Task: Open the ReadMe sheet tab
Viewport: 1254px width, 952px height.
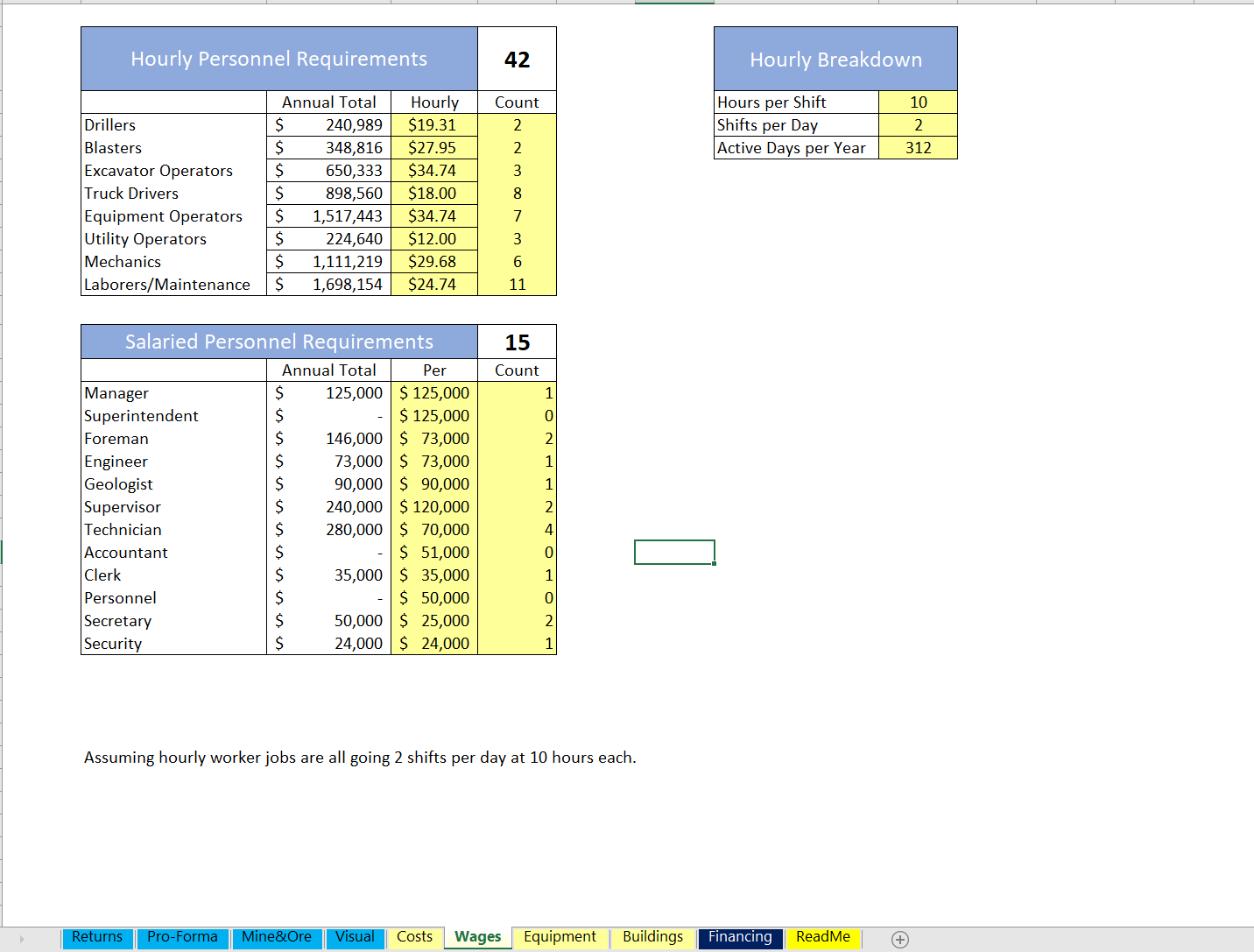Action: 822,937
